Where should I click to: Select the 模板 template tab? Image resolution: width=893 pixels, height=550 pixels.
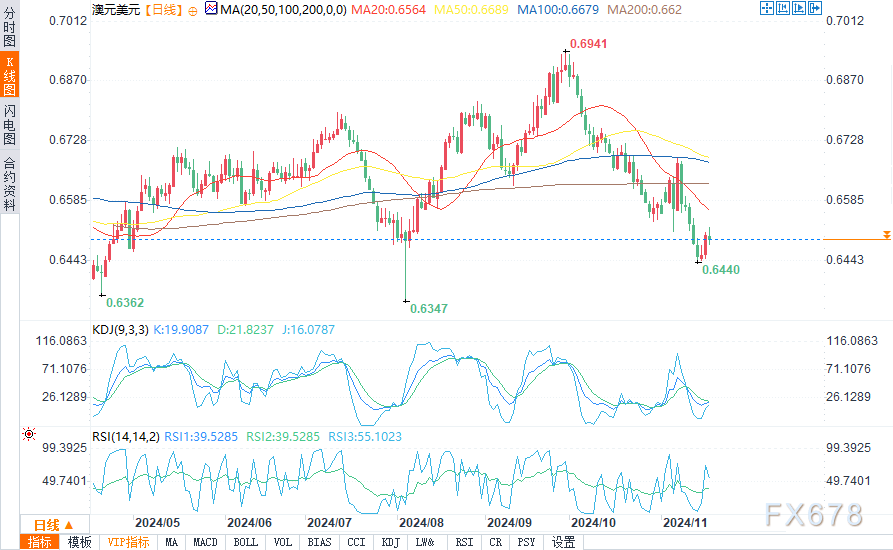pyautogui.click(x=79, y=542)
